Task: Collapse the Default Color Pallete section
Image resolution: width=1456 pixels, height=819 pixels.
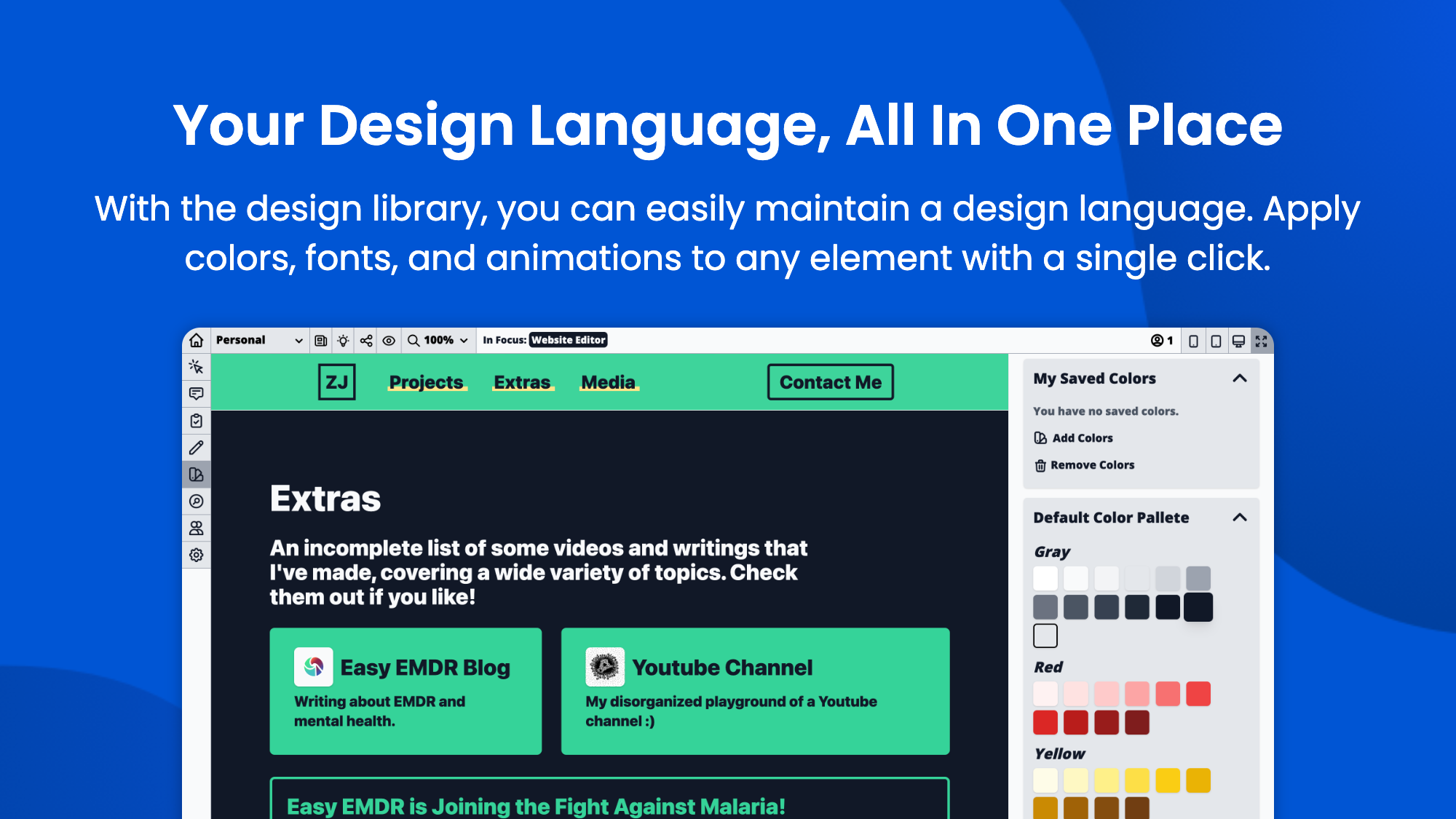Action: 1240,518
